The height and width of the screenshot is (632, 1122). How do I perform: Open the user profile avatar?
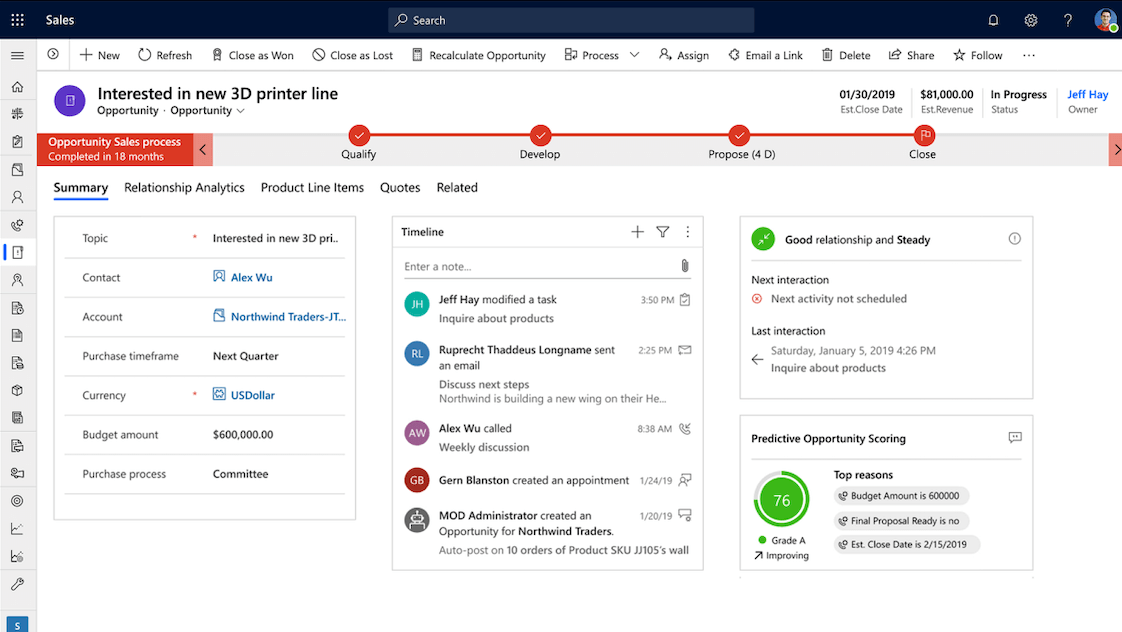[1106, 20]
